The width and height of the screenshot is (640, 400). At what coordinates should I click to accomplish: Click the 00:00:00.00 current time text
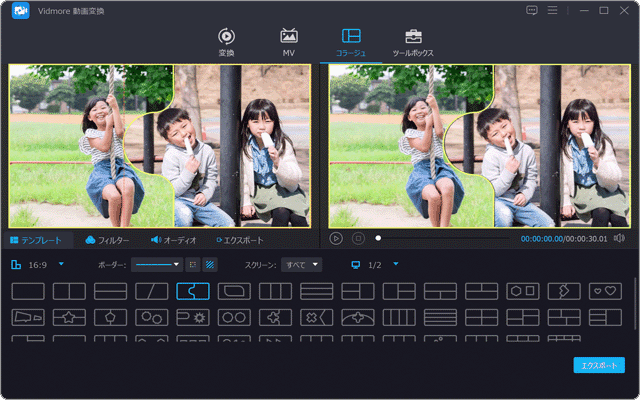click(x=542, y=239)
